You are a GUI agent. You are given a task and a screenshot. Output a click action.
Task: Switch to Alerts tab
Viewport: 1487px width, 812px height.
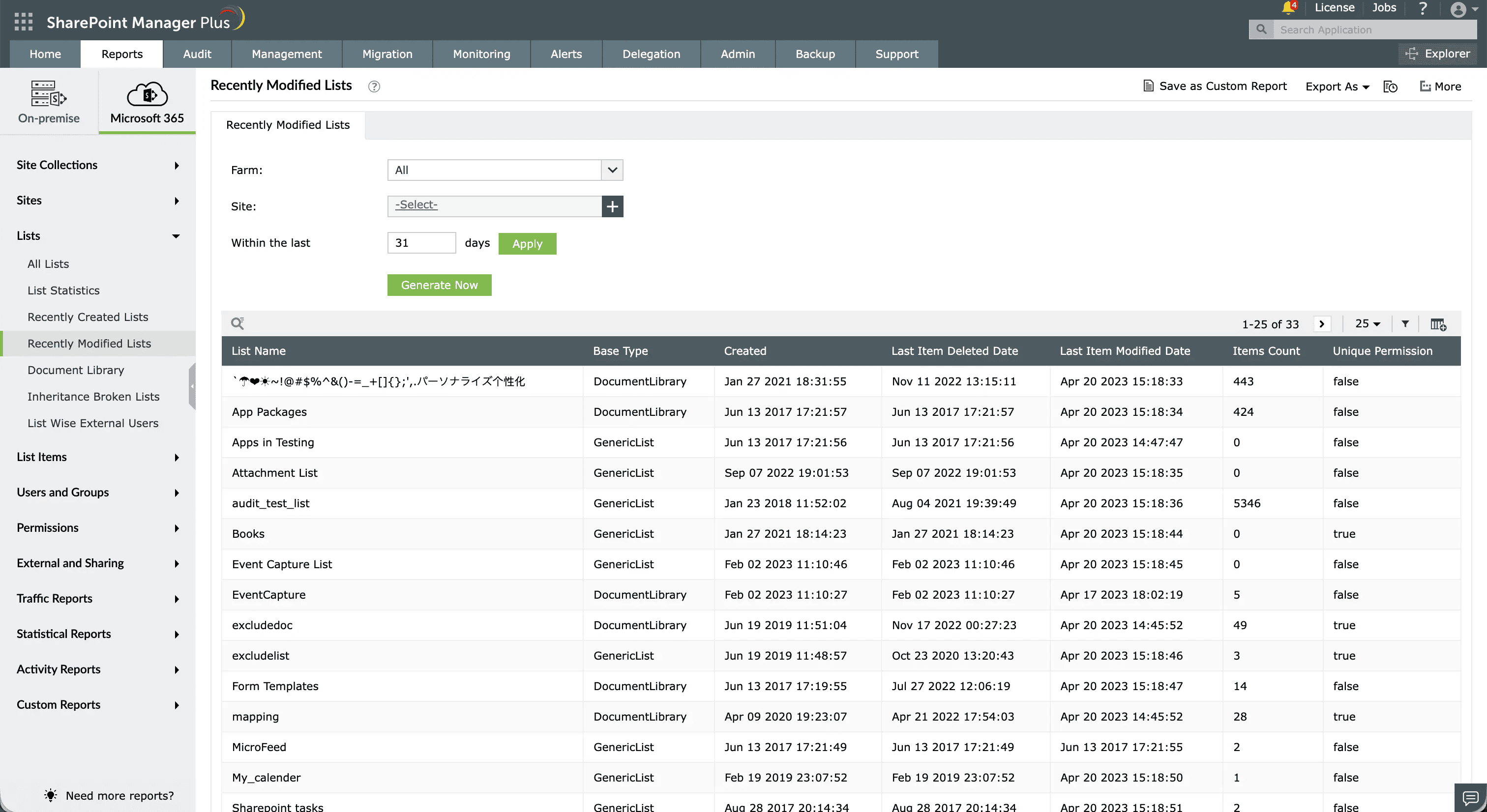pos(565,54)
